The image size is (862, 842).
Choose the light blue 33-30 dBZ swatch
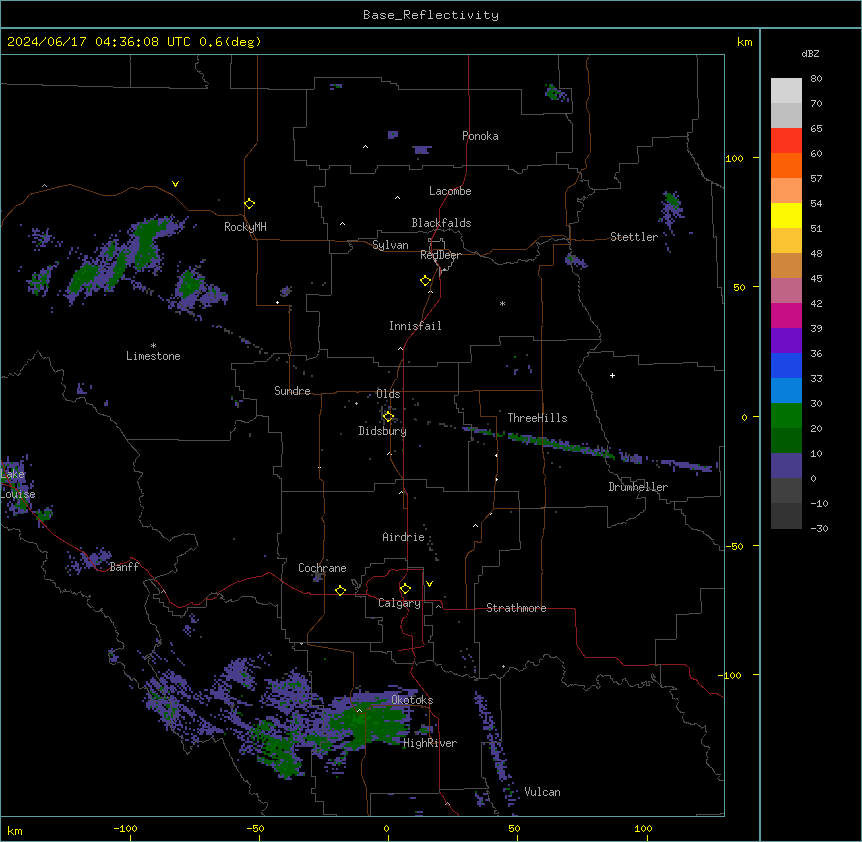(x=786, y=391)
